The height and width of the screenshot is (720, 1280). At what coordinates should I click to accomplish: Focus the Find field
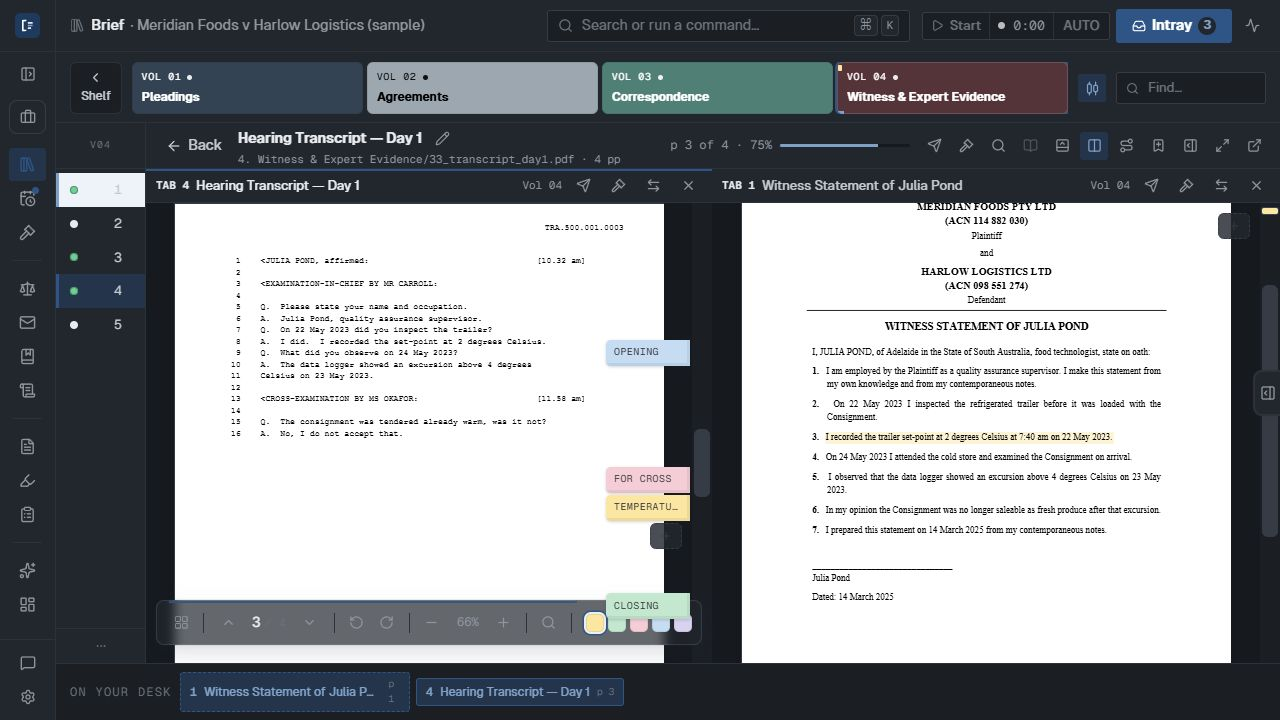pos(1191,88)
